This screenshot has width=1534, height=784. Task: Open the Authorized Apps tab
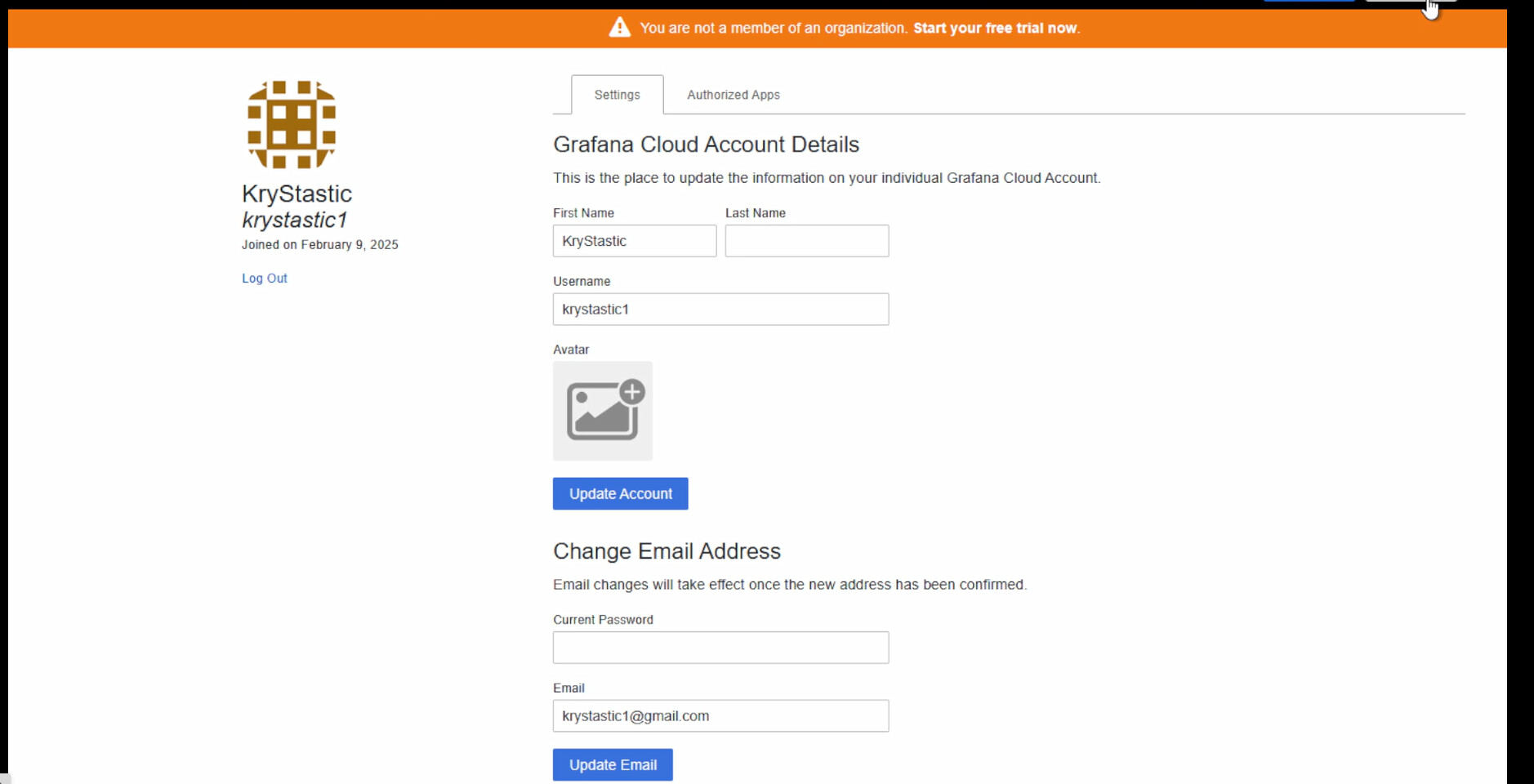[734, 95]
